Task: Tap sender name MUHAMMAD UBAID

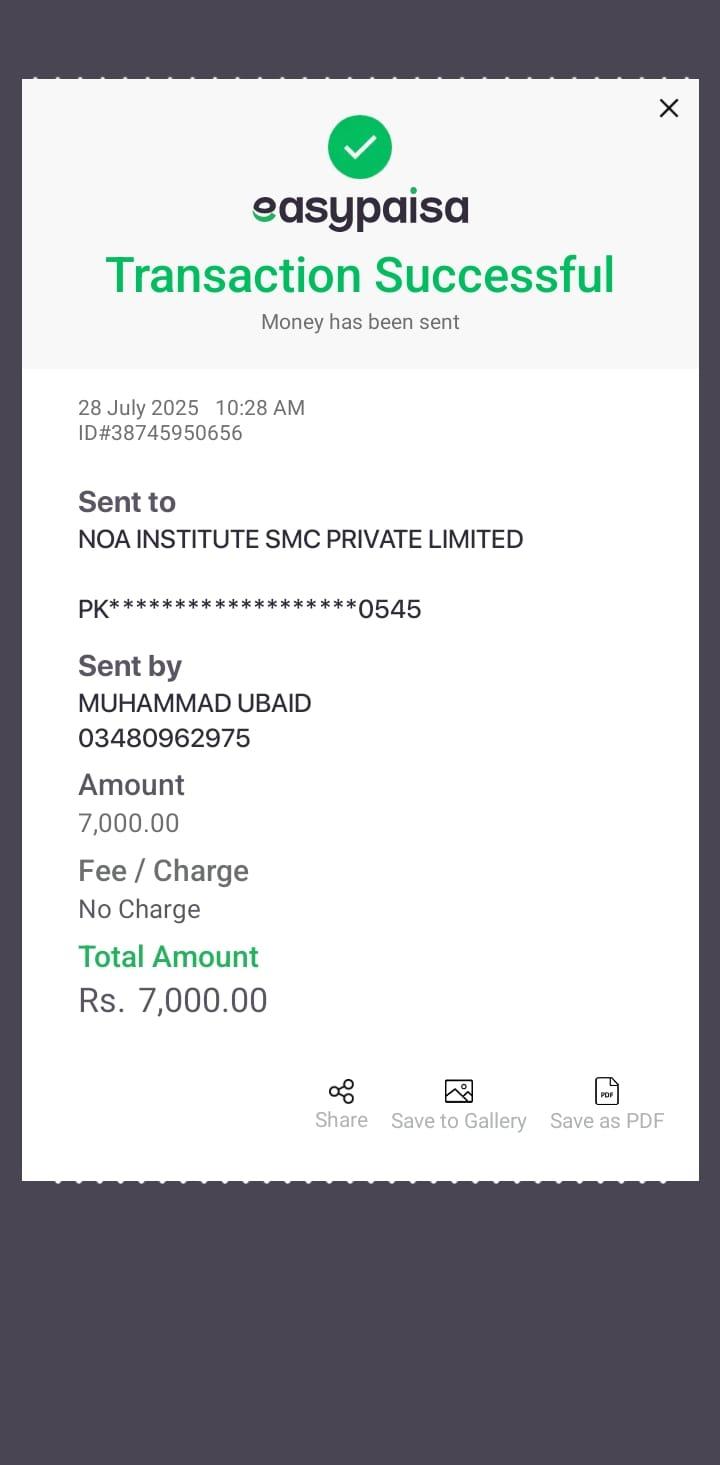Action: coord(194,703)
